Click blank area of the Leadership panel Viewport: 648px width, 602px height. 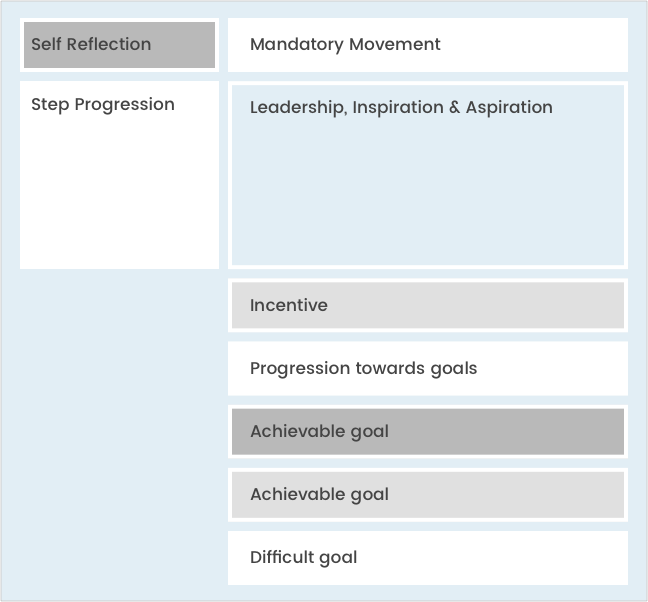pyautogui.click(x=428, y=190)
